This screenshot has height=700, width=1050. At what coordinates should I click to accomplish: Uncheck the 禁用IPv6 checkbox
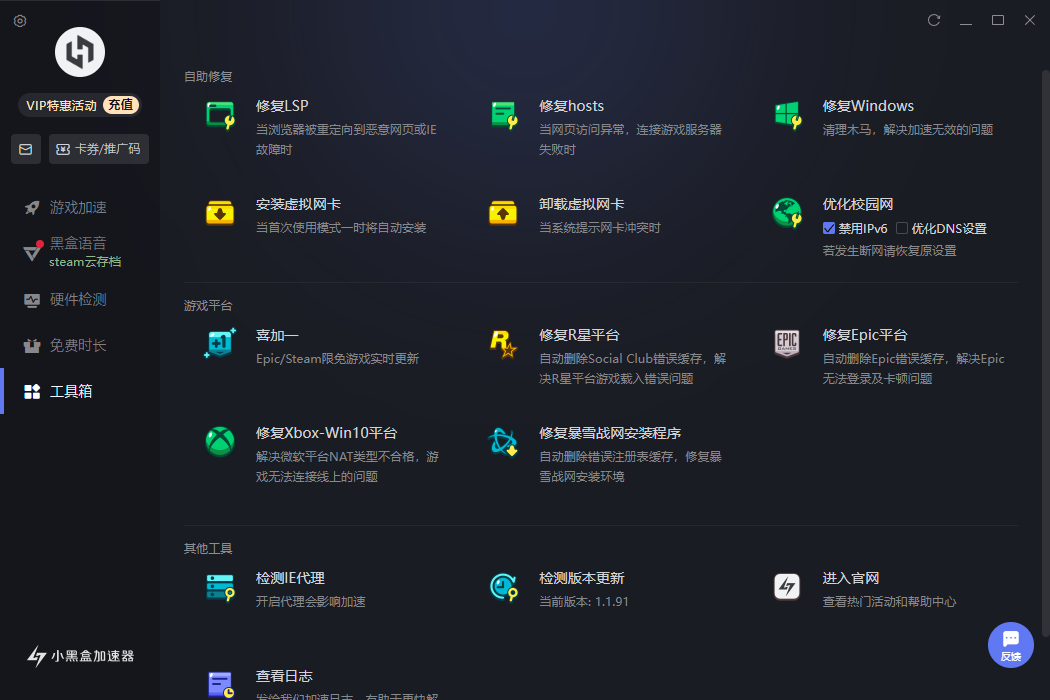coord(829,228)
